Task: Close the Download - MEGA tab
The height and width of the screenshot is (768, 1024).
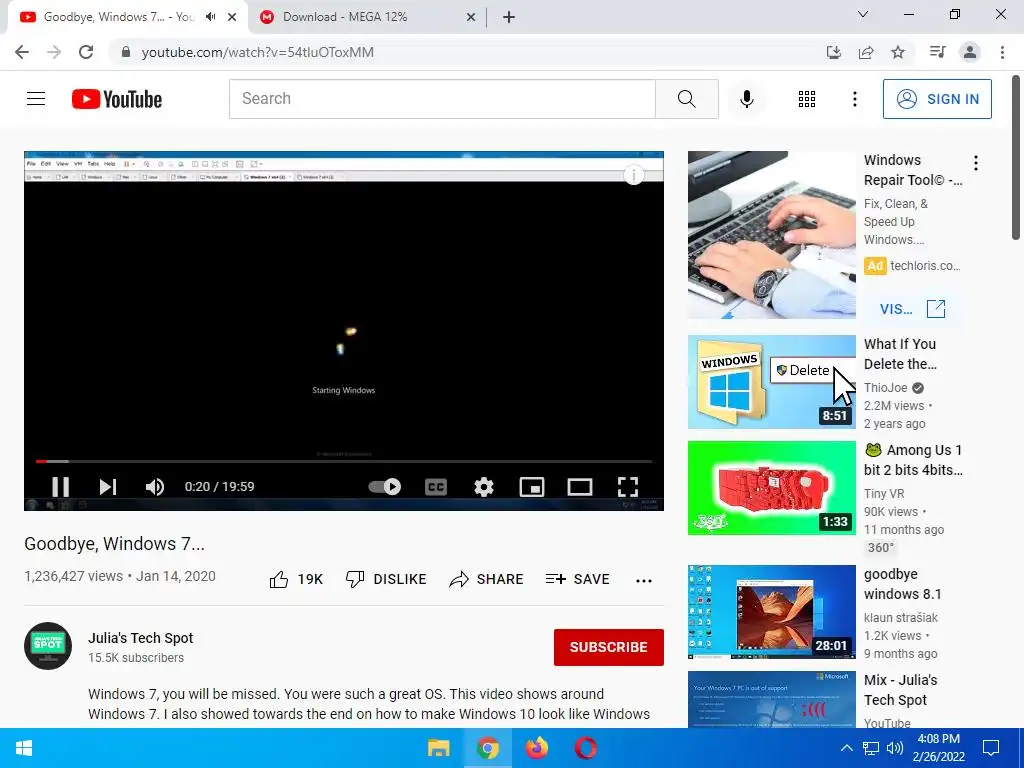Action: (471, 18)
